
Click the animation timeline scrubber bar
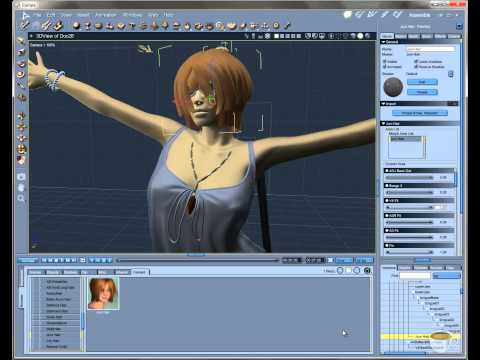click(x=197, y=260)
